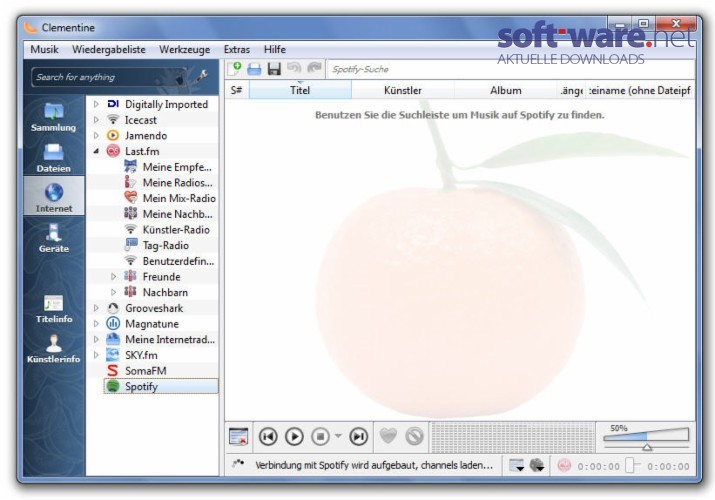Expand the Freunde node

[x=114, y=277]
